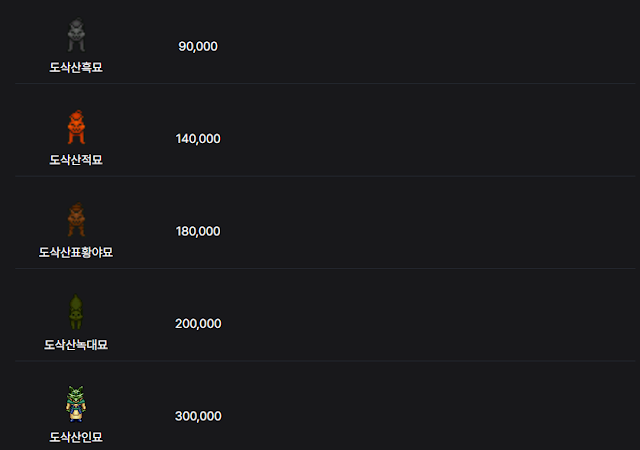The height and width of the screenshot is (450, 640).
Task: Select the 140,000 value
Action: (x=198, y=139)
